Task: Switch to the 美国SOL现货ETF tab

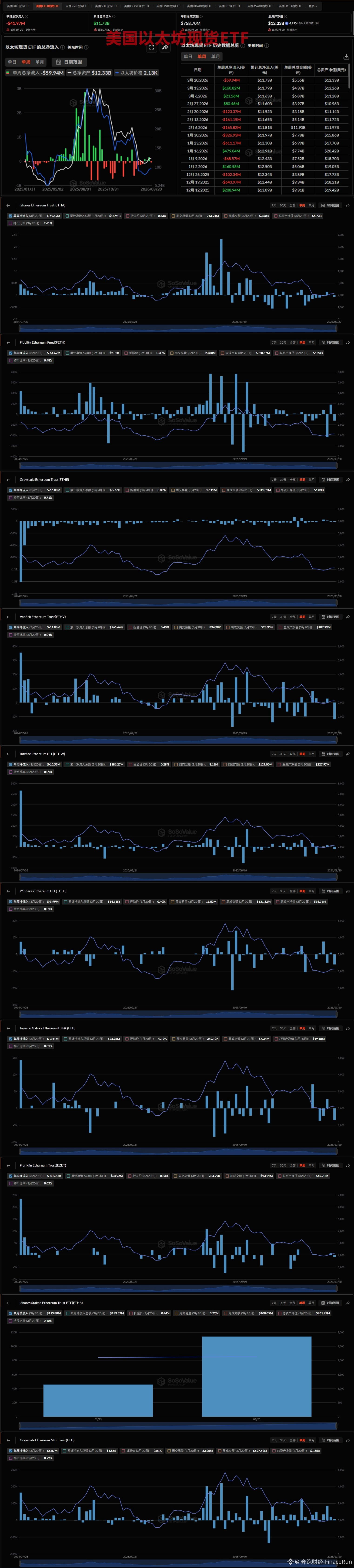Action: pyautogui.click(x=106, y=6)
